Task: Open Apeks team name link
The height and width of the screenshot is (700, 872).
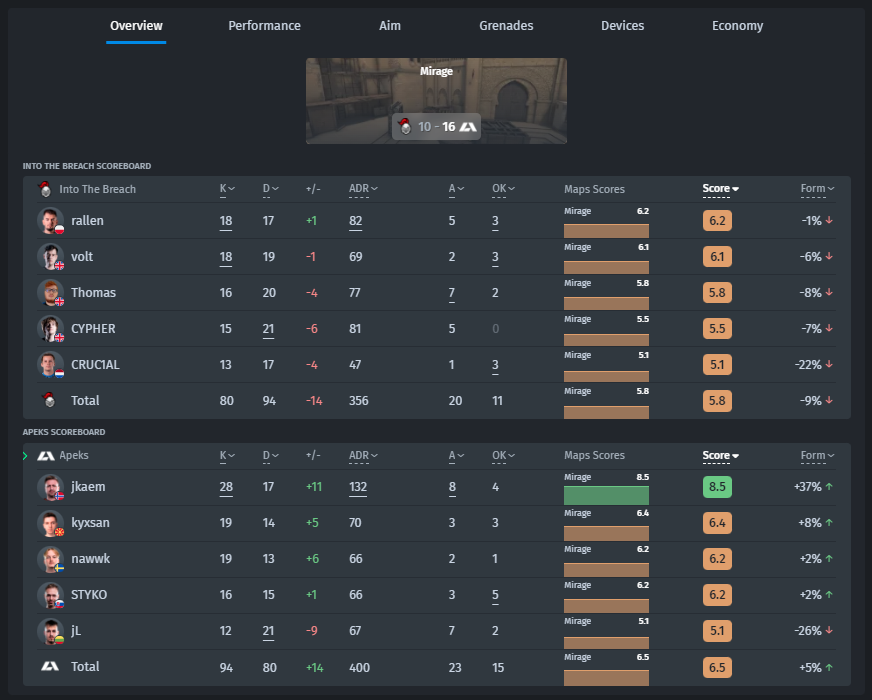Action: pyautogui.click(x=74, y=455)
